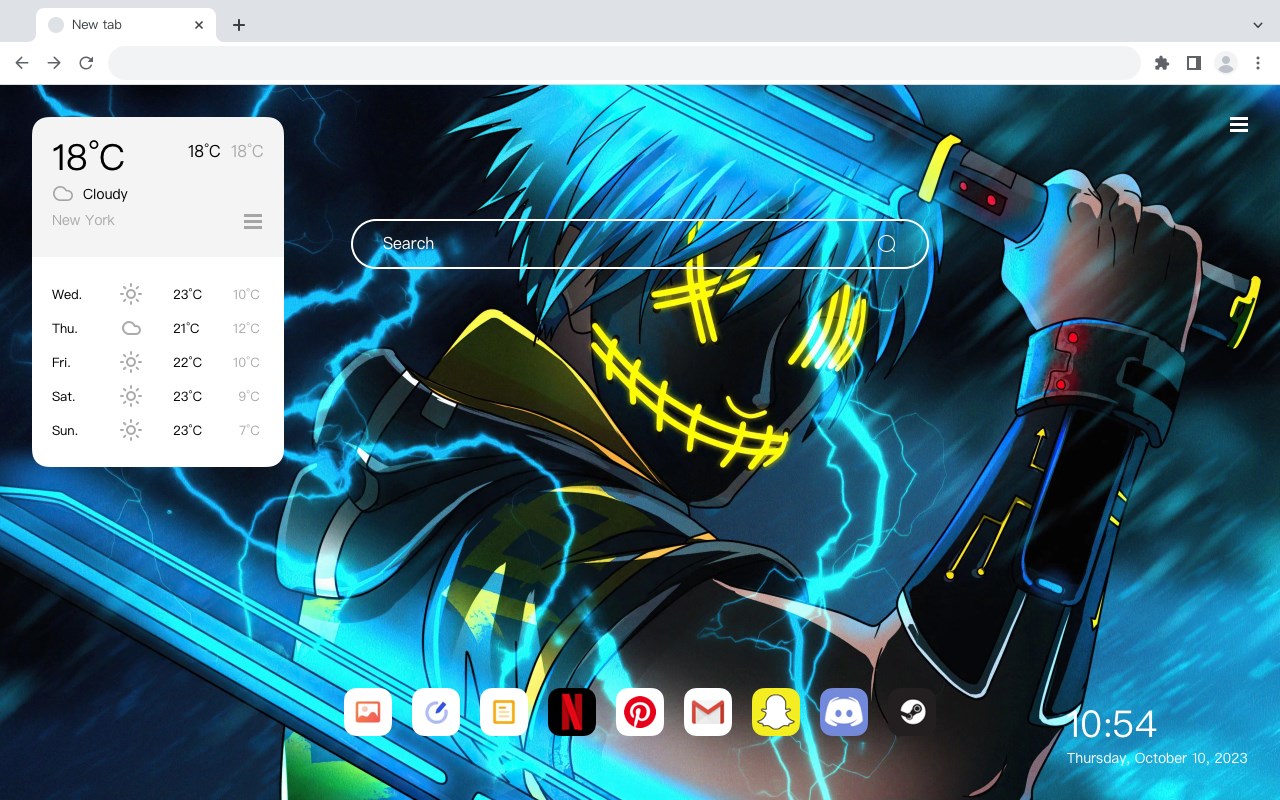The height and width of the screenshot is (800, 1280).
Task: Go back to the previous page
Action: tap(22, 63)
